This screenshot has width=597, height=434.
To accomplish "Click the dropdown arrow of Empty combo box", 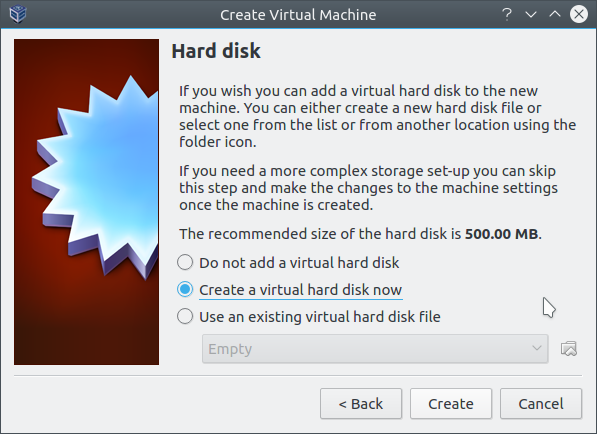I will pyautogui.click(x=537, y=348).
